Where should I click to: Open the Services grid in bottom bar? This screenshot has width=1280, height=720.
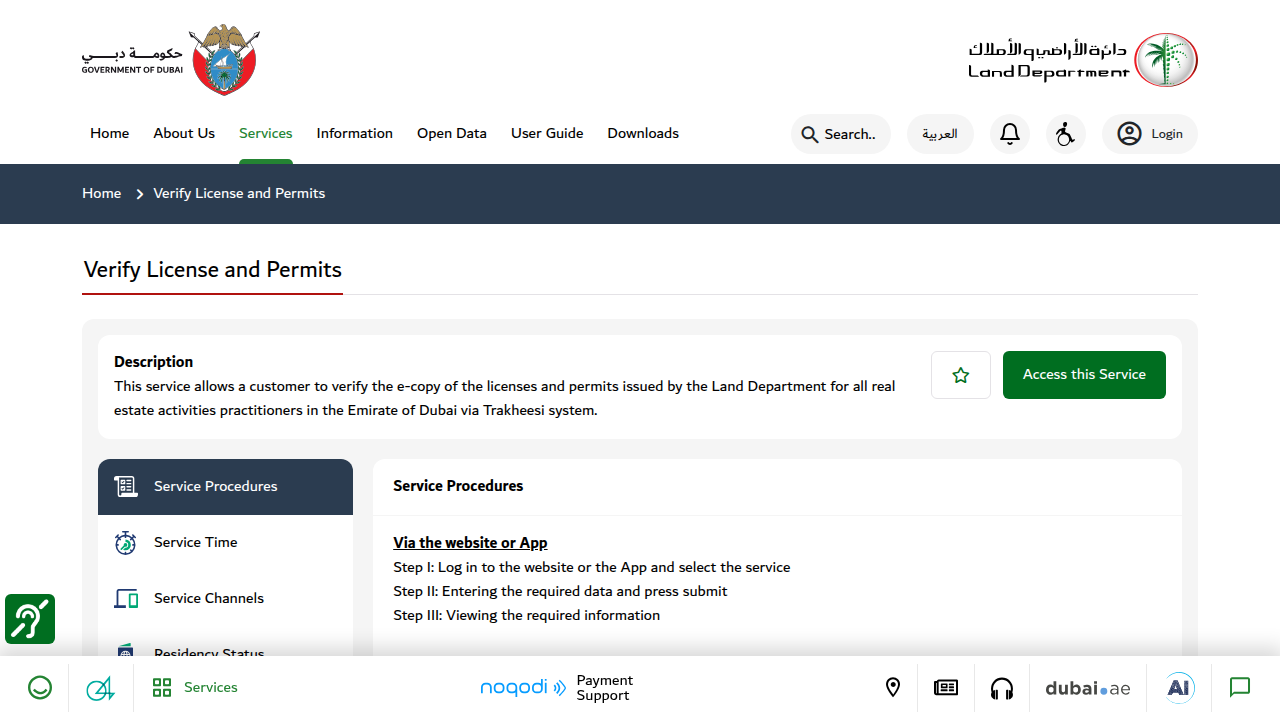click(195, 688)
